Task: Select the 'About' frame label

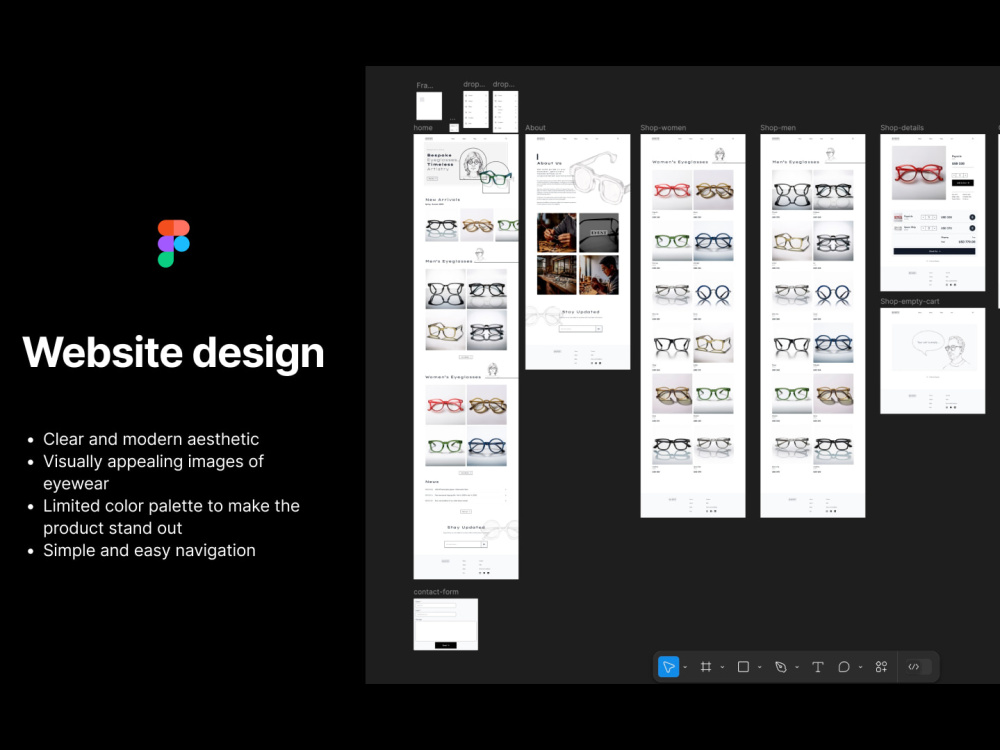Action: pyautogui.click(x=535, y=128)
